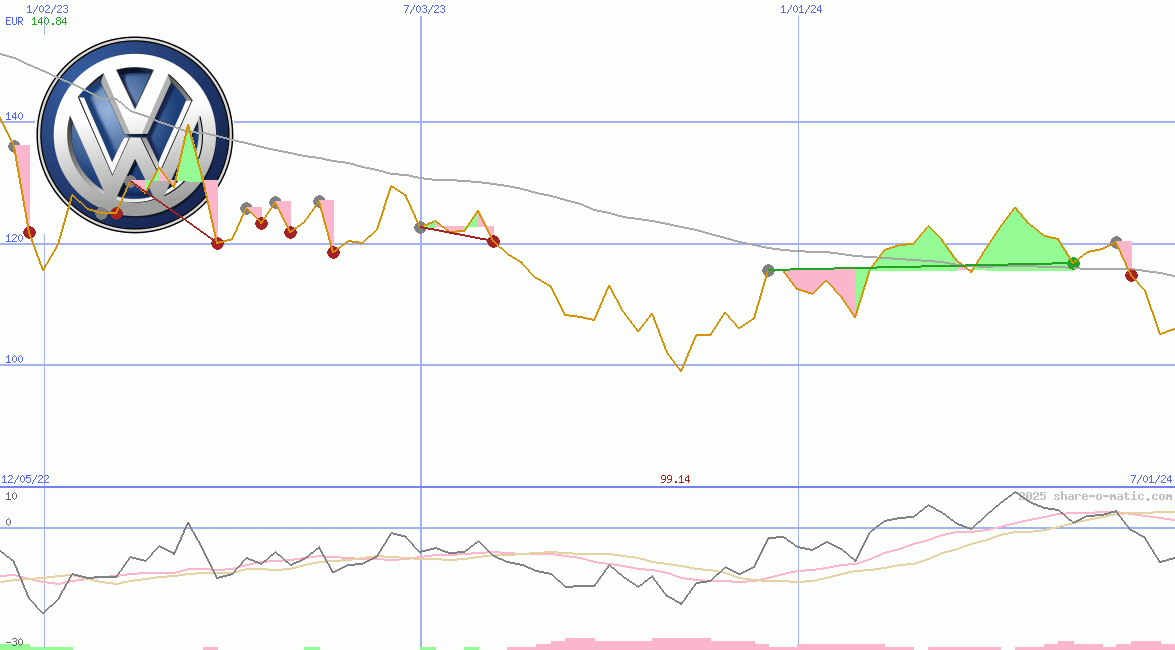Image resolution: width=1175 pixels, height=650 pixels.
Task: Open the share-o-matic.com watermark link
Action: pos(1095,496)
